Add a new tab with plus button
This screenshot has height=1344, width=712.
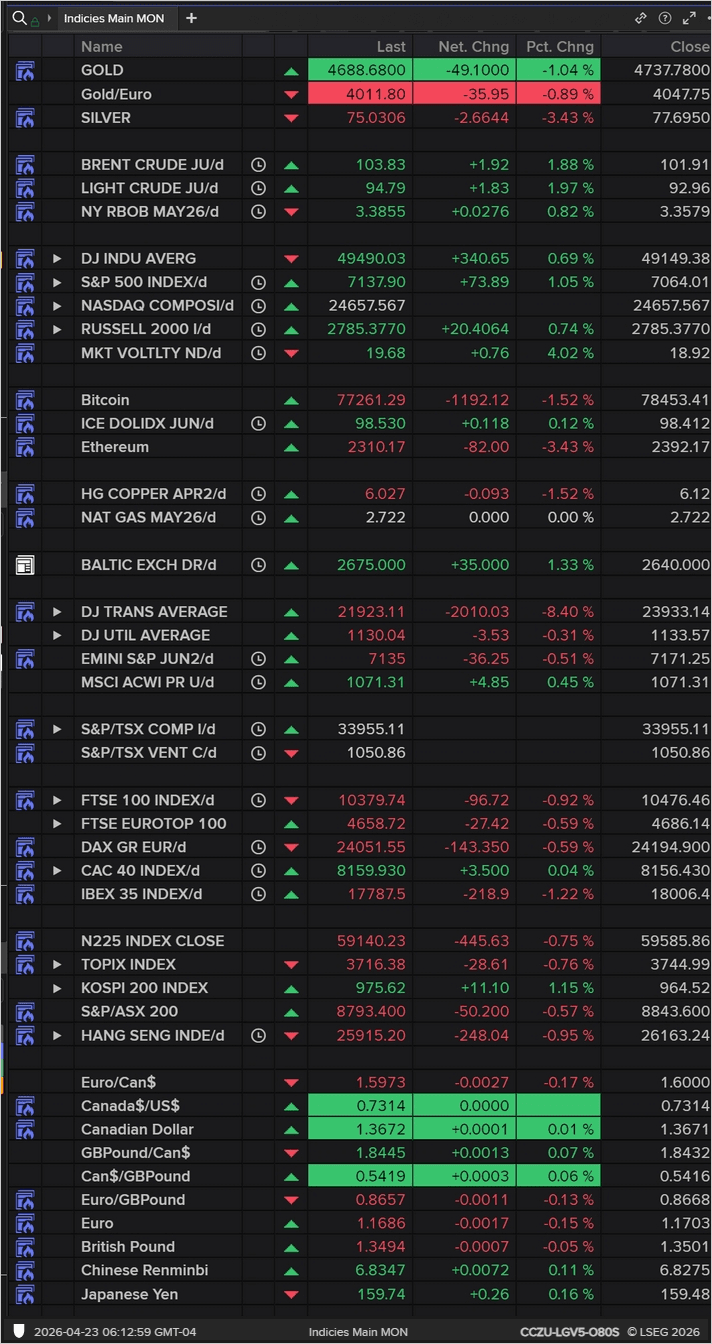pyautogui.click(x=192, y=18)
